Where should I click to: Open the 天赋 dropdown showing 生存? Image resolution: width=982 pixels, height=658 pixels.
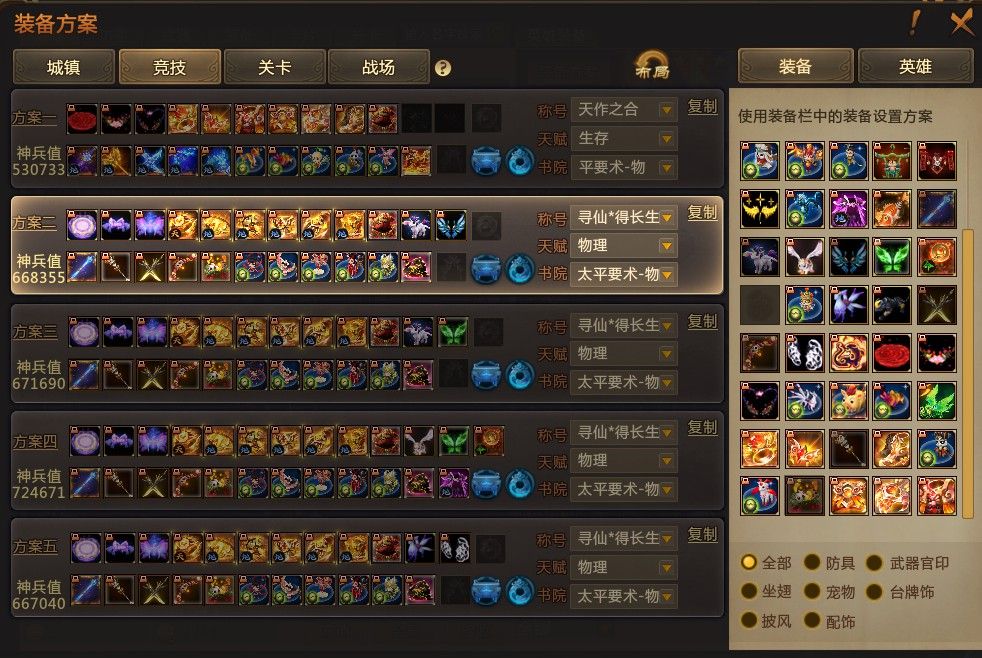[624, 138]
